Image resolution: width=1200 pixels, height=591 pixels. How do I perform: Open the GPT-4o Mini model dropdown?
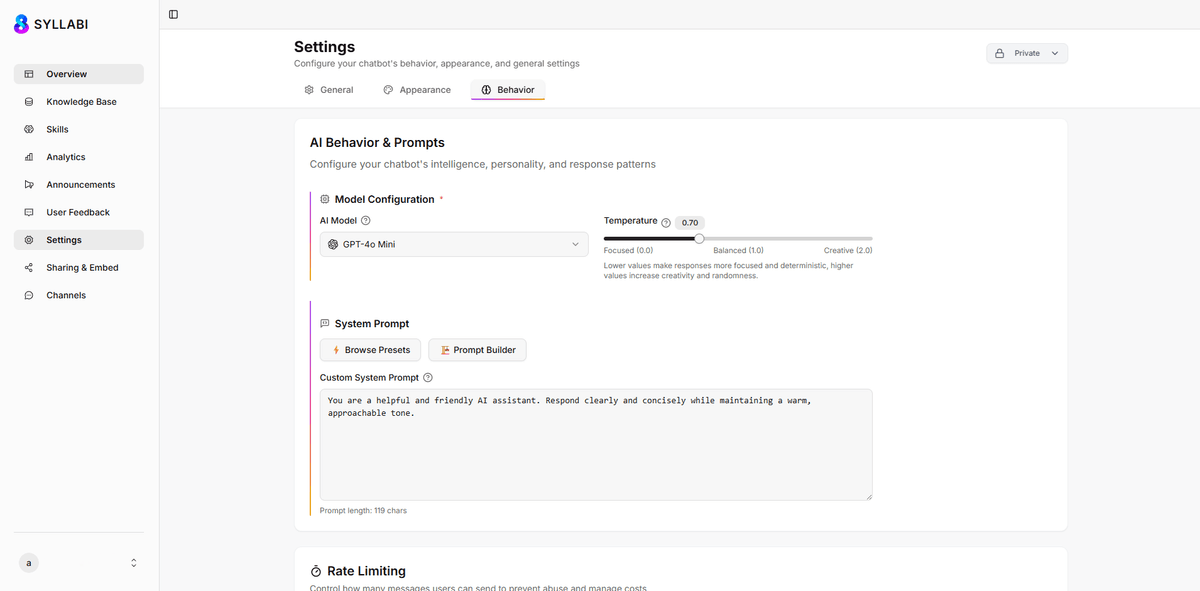click(454, 244)
